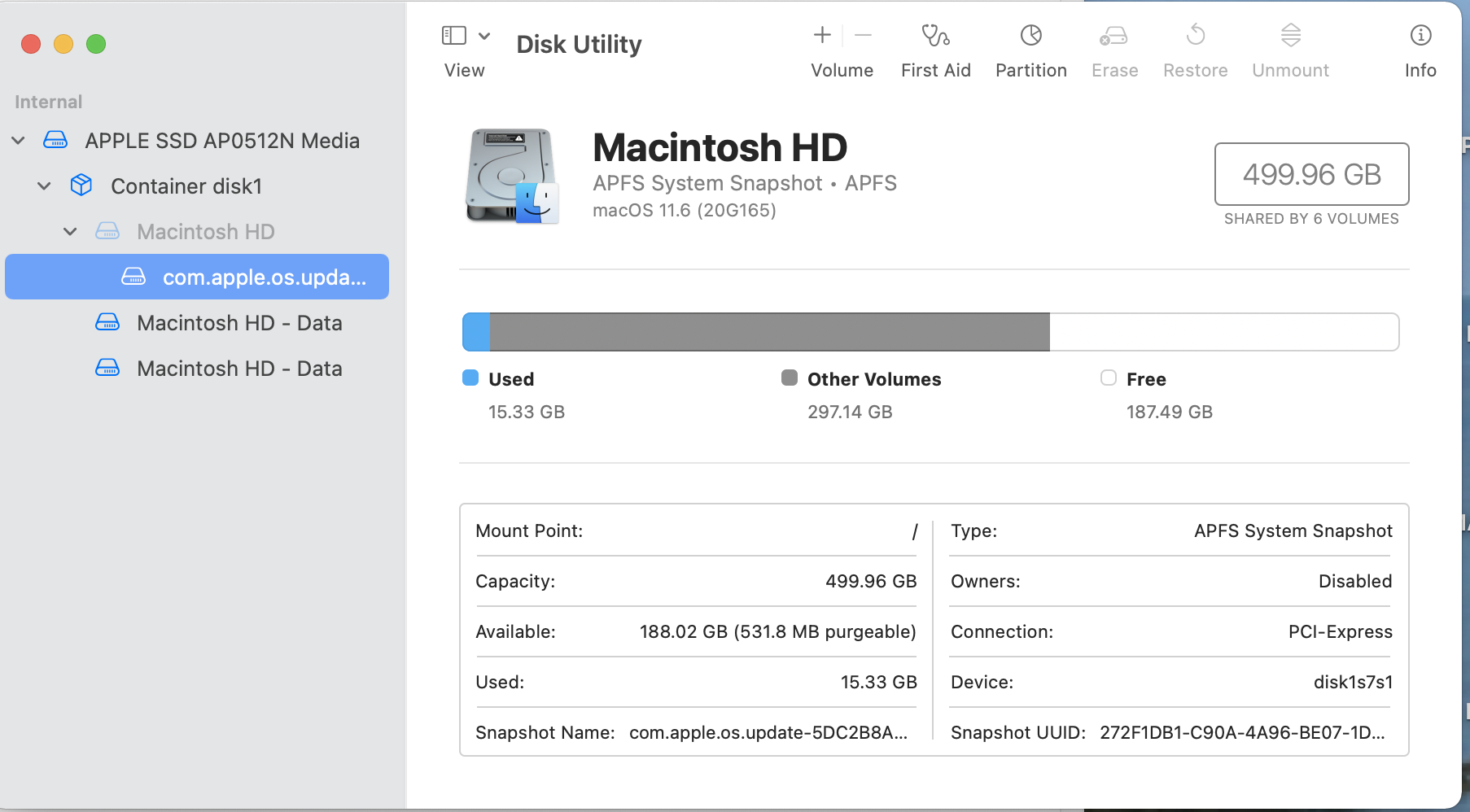Collapse the Container disk1 node
This screenshot has height=812, width=1470.
(44, 186)
